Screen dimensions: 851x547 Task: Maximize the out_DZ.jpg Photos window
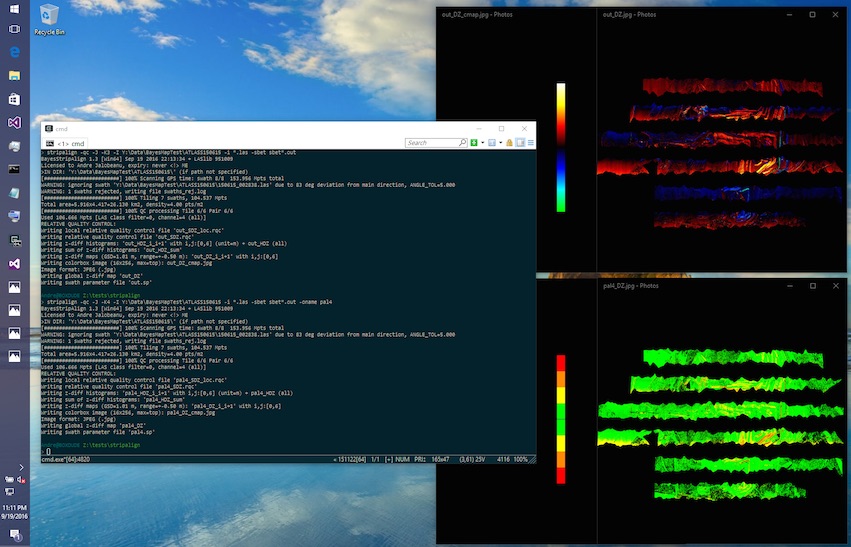812,15
